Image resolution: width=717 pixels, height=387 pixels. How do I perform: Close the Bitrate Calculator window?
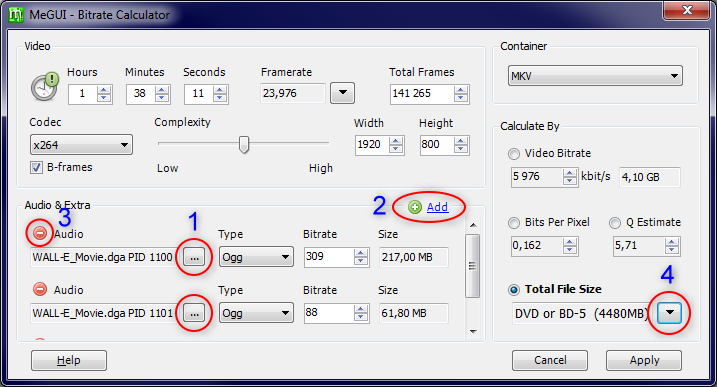[687, 11]
